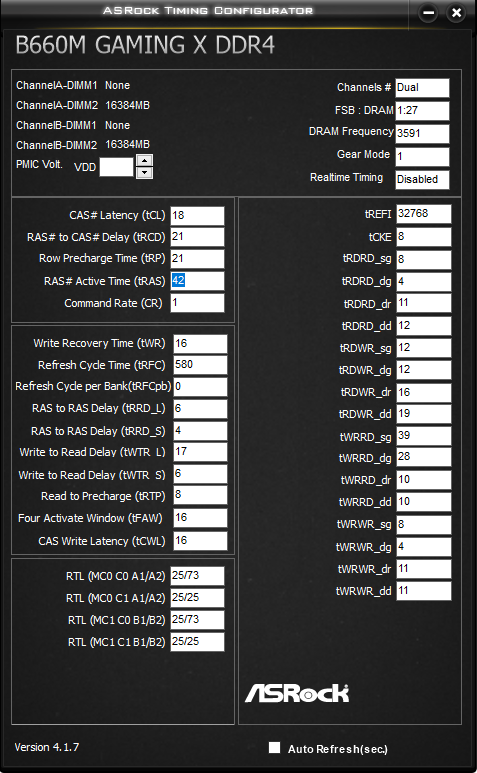Select the CAS# Latency (tCL) field
Image resolution: width=477 pixels, height=773 pixels.
197,216
